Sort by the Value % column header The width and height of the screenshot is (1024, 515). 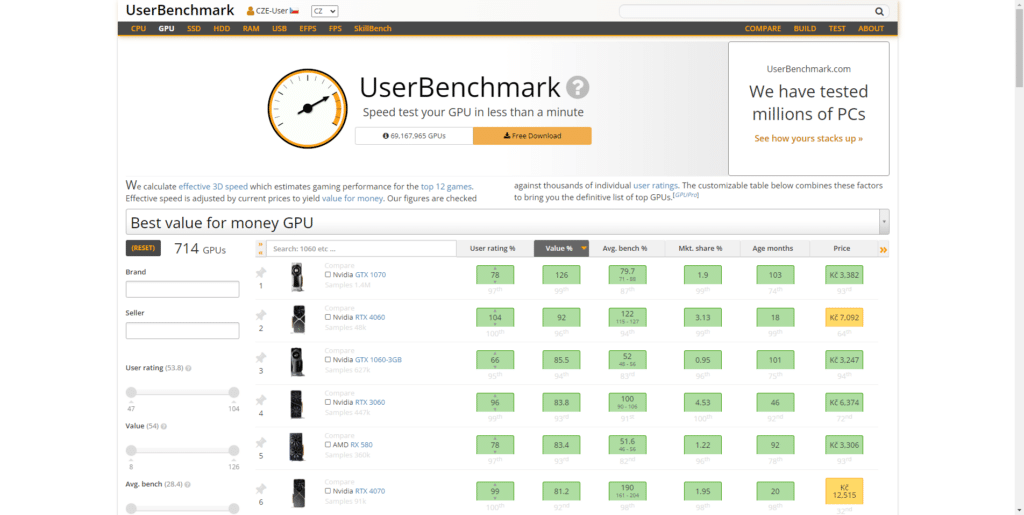pyautogui.click(x=561, y=248)
